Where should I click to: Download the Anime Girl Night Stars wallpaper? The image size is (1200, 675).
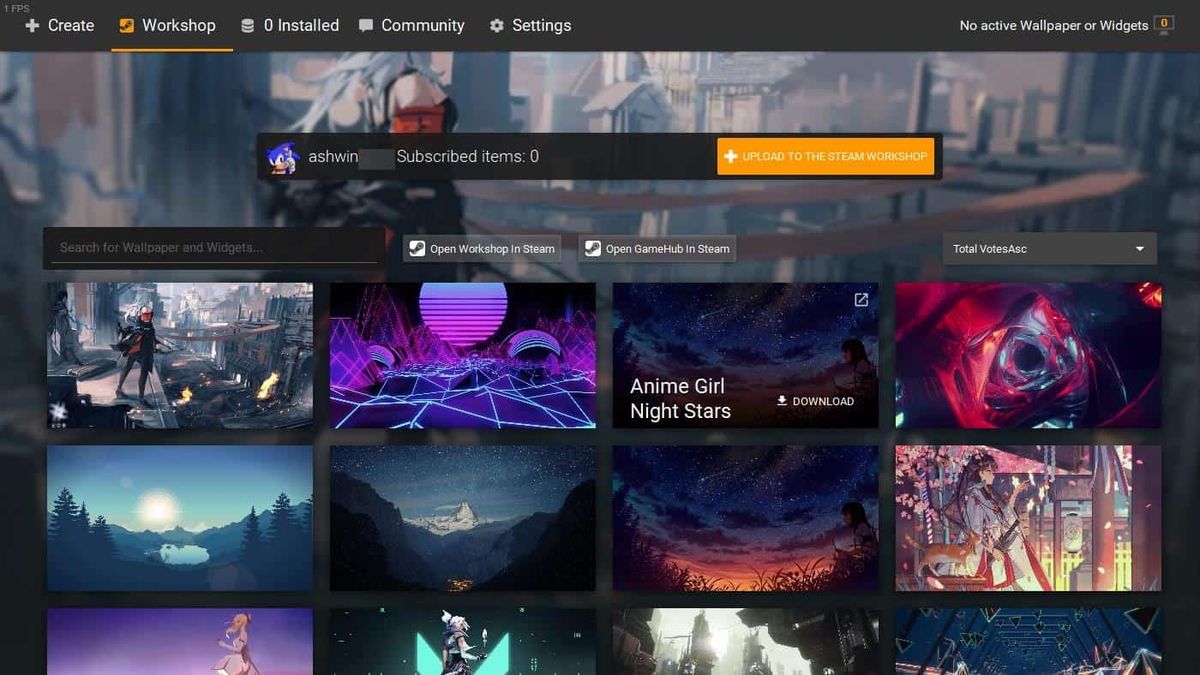815,401
